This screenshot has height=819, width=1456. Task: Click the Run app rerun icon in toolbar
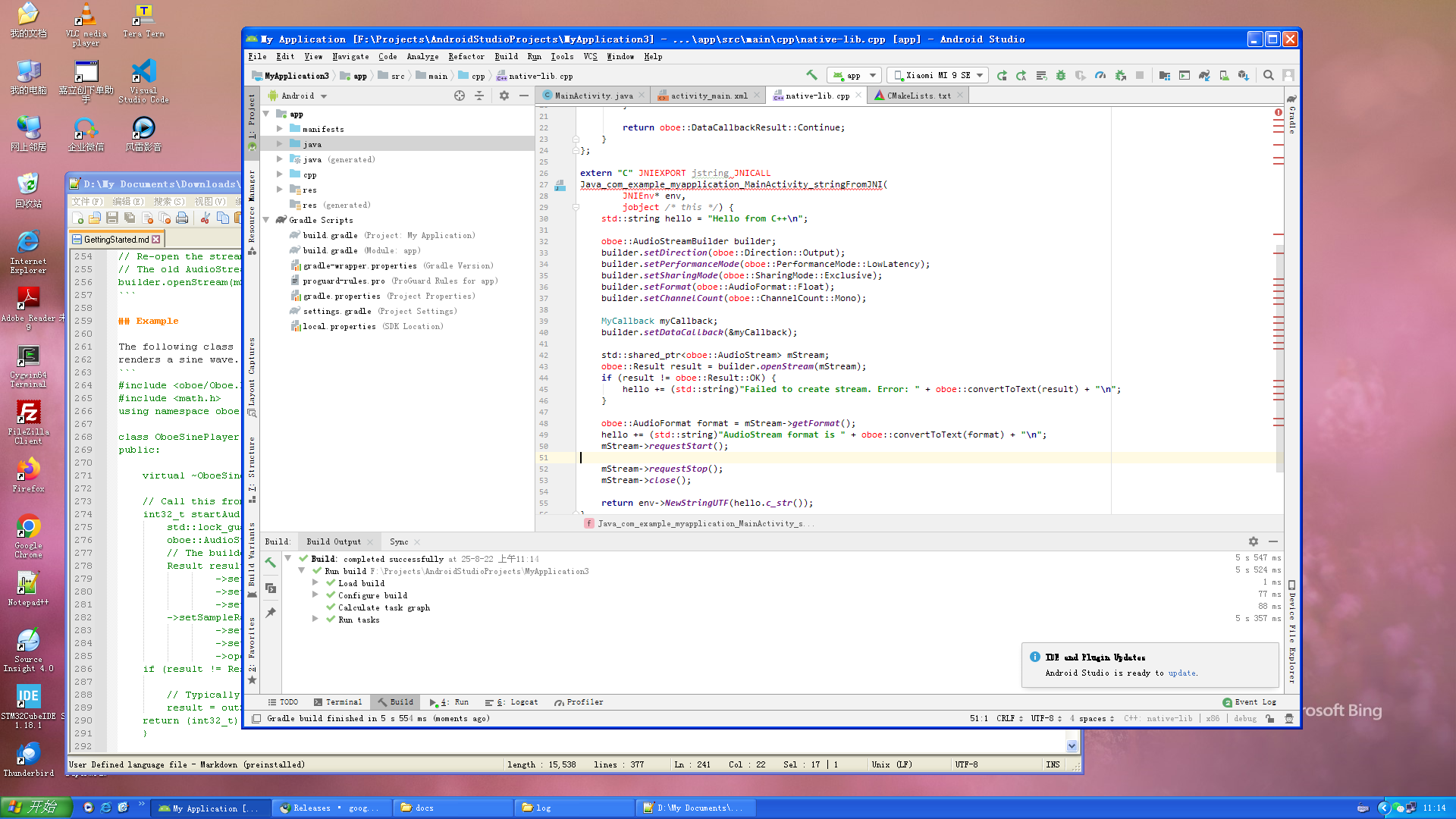click(1002, 75)
